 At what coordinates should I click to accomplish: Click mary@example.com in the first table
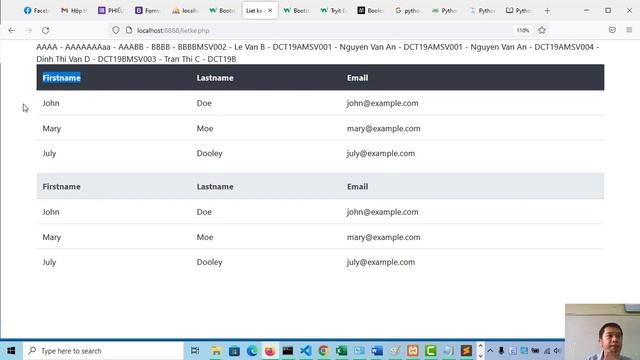coord(384,128)
